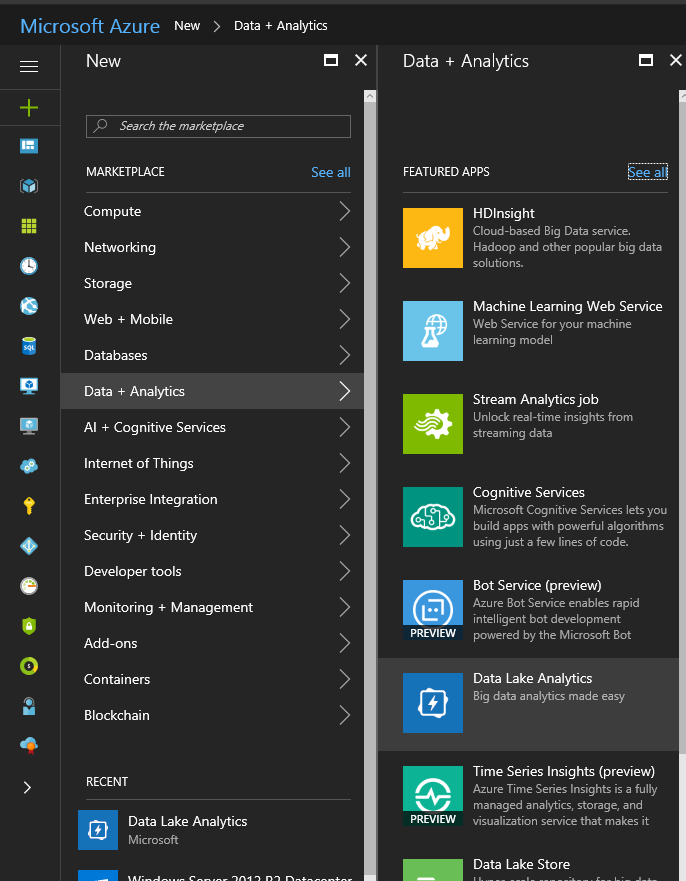Open App Services globe icon
The width and height of the screenshot is (686, 881).
point(29,306)
